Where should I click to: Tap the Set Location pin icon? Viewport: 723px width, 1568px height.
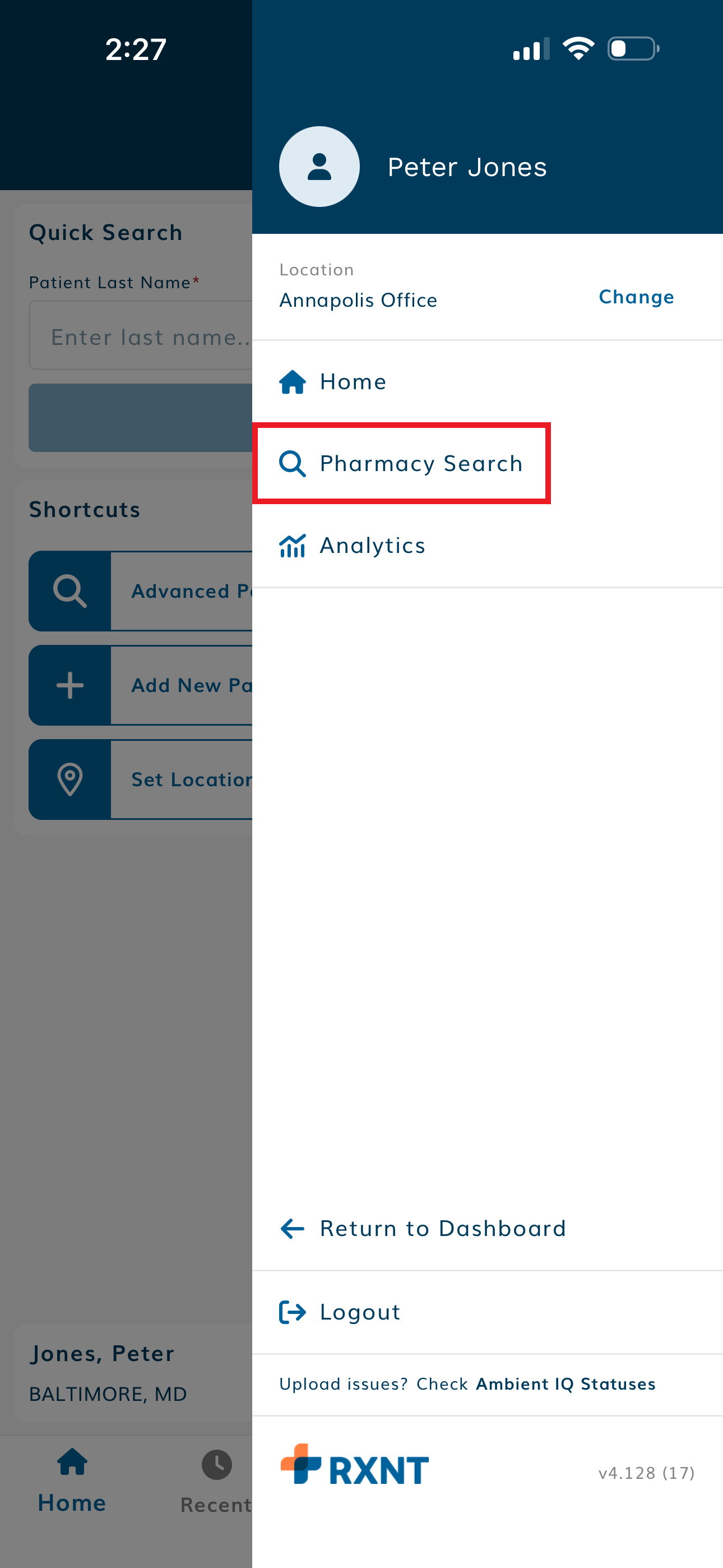[70, 780]
